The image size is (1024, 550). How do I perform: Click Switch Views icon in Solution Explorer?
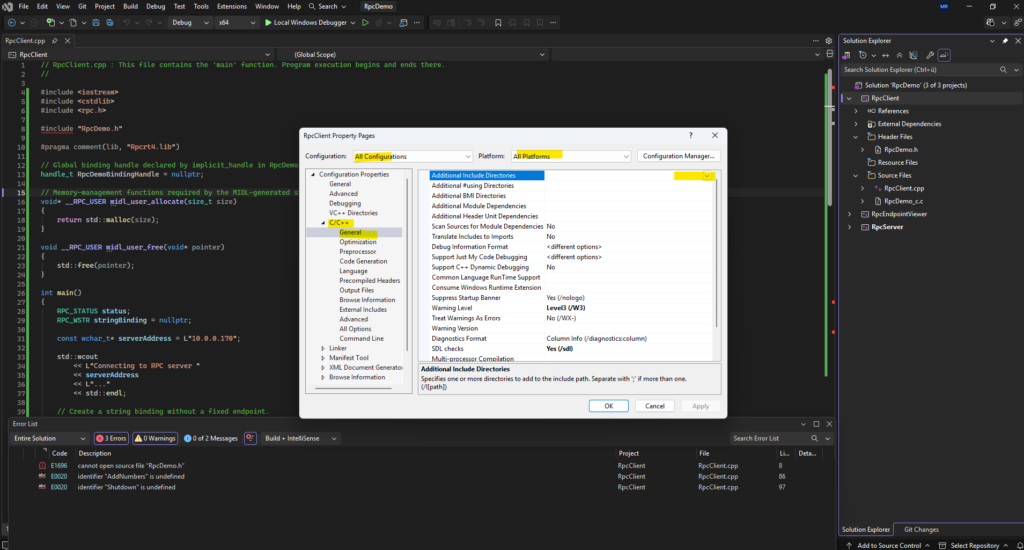point(847,56)
